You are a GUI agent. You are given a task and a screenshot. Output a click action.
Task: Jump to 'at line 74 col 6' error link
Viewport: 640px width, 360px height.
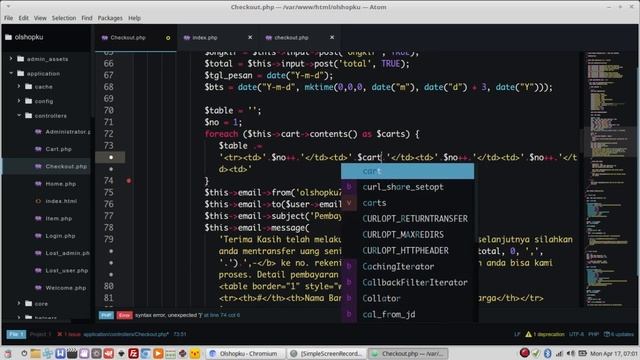click(222, 315)
